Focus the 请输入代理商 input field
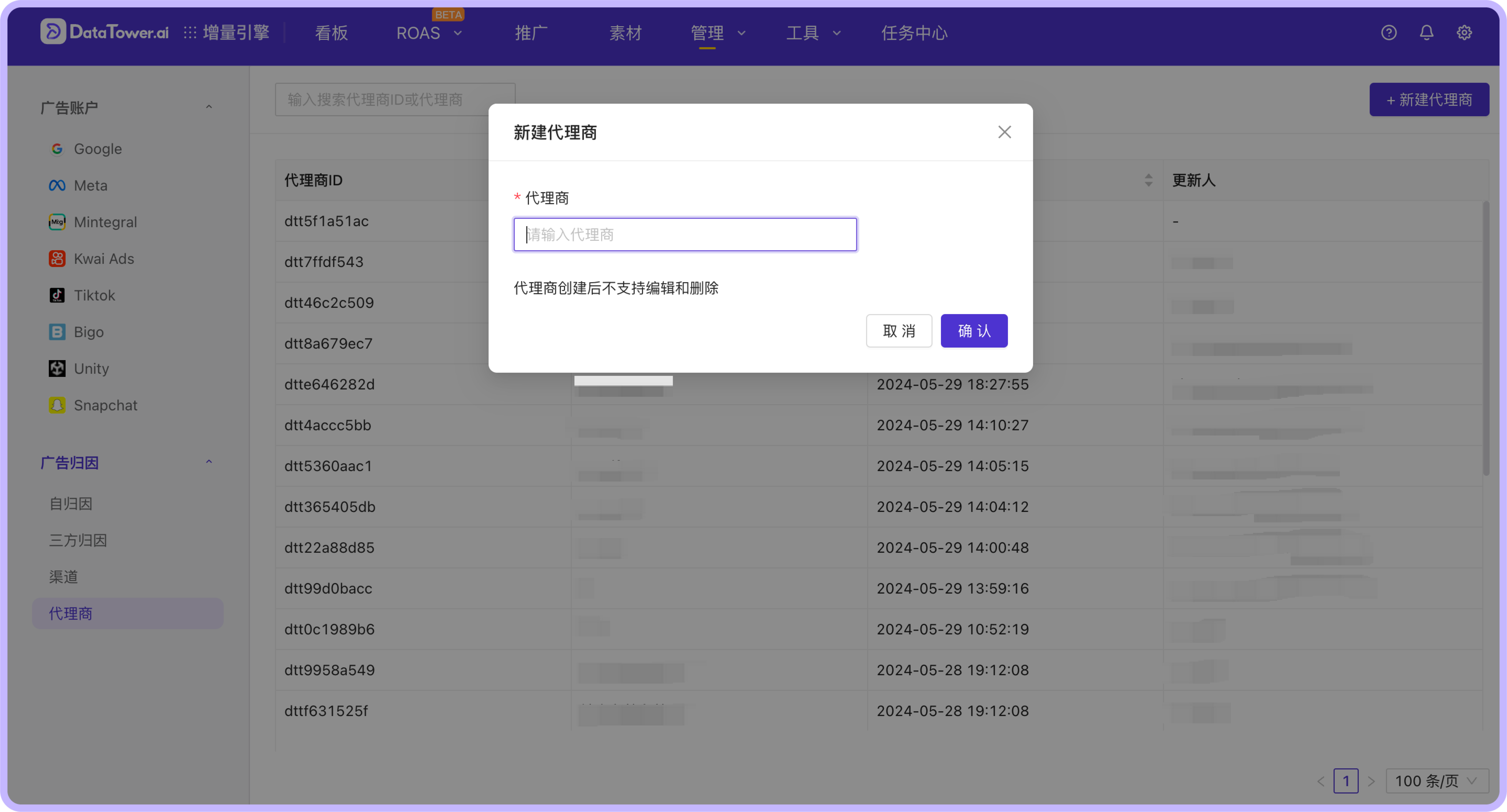The image size is (1507, 812). 685,234
